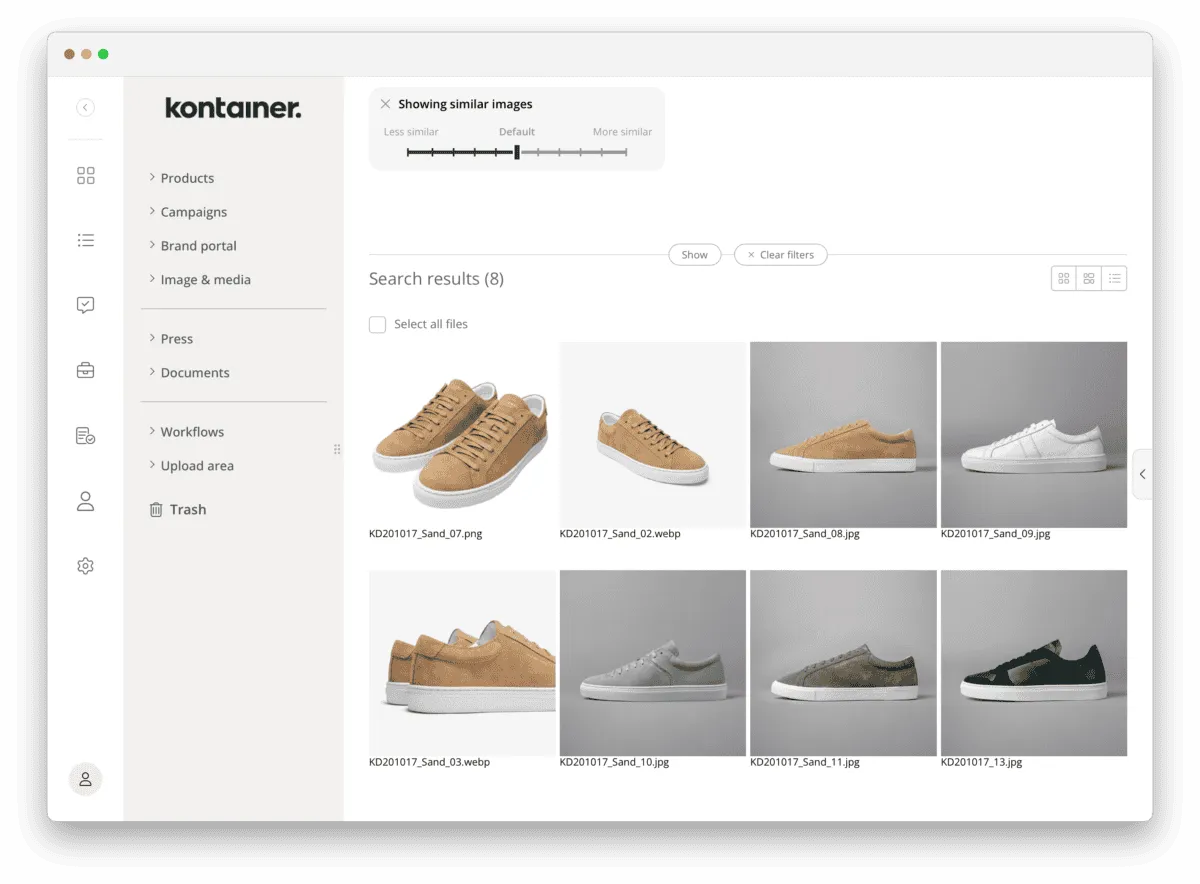
Task: Open the Workflows item
Action: [x=192, y=432]
